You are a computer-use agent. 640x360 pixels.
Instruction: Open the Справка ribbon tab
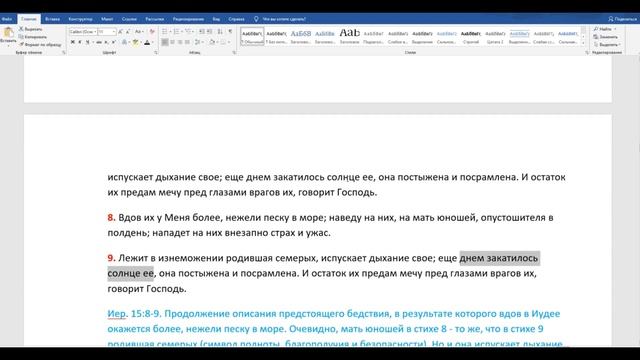tap(236, 19)
